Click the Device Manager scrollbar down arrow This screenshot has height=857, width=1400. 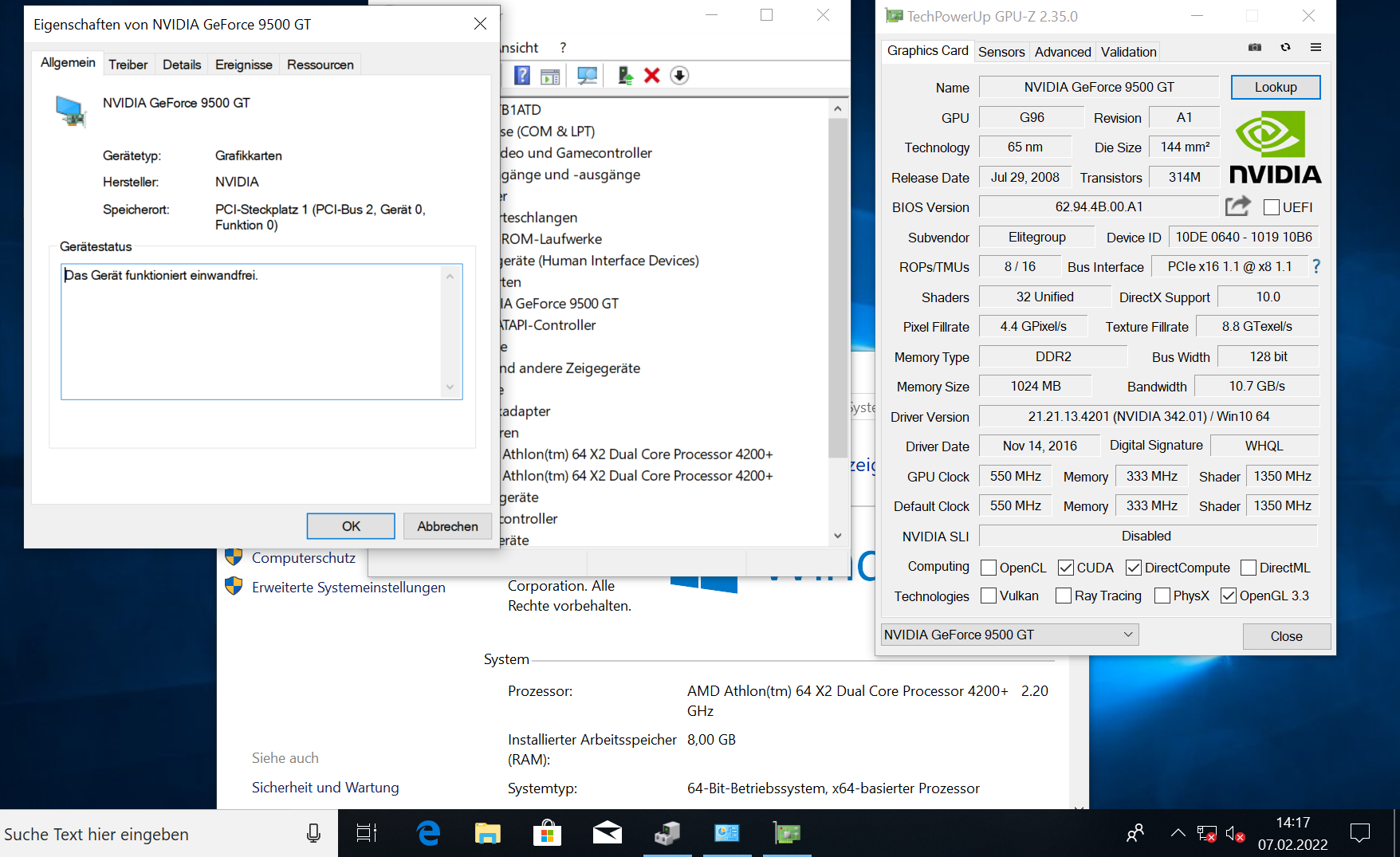tap(837, 536)
